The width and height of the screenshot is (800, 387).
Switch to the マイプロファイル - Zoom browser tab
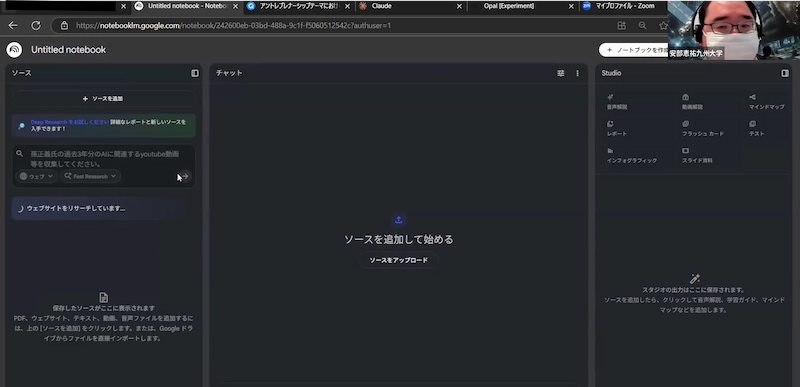624,6
